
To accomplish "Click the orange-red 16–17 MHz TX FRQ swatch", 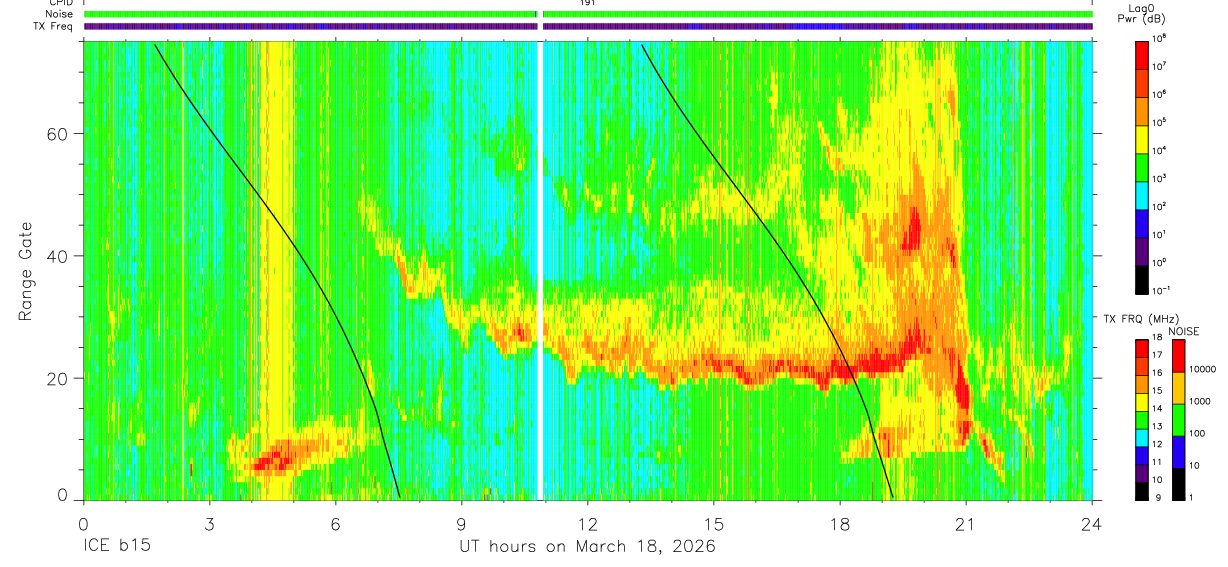I will (x=1142, y=366).
